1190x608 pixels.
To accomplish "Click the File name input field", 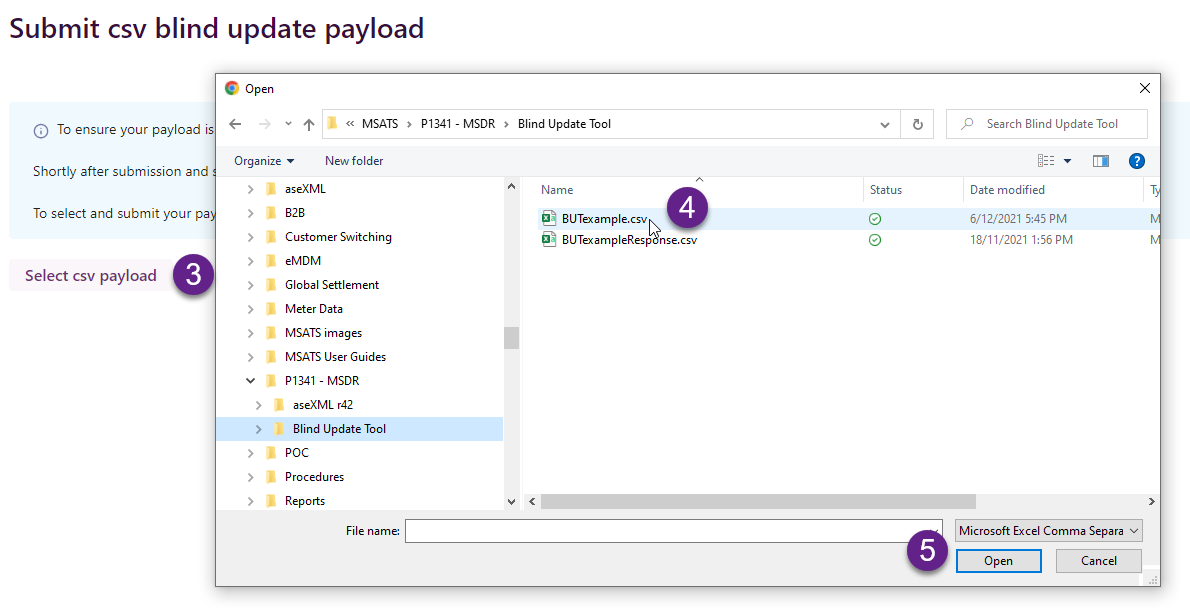I will (670, 531).
